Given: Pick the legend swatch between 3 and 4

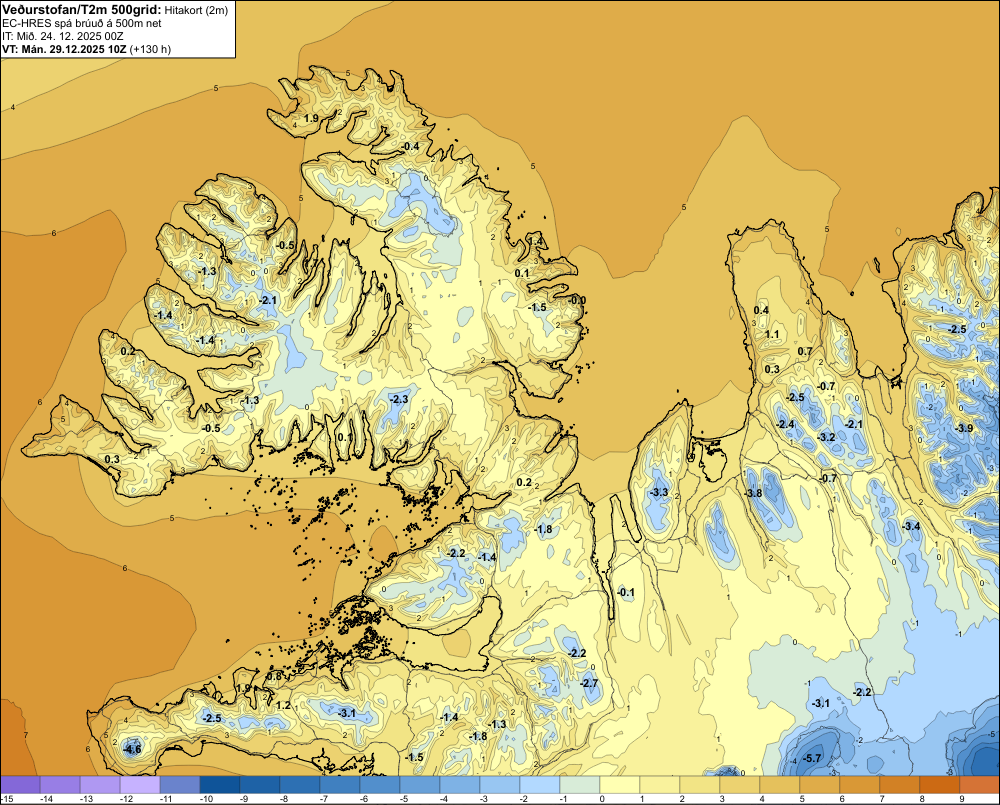Looking at the screenshot, I should click(740, 784).
